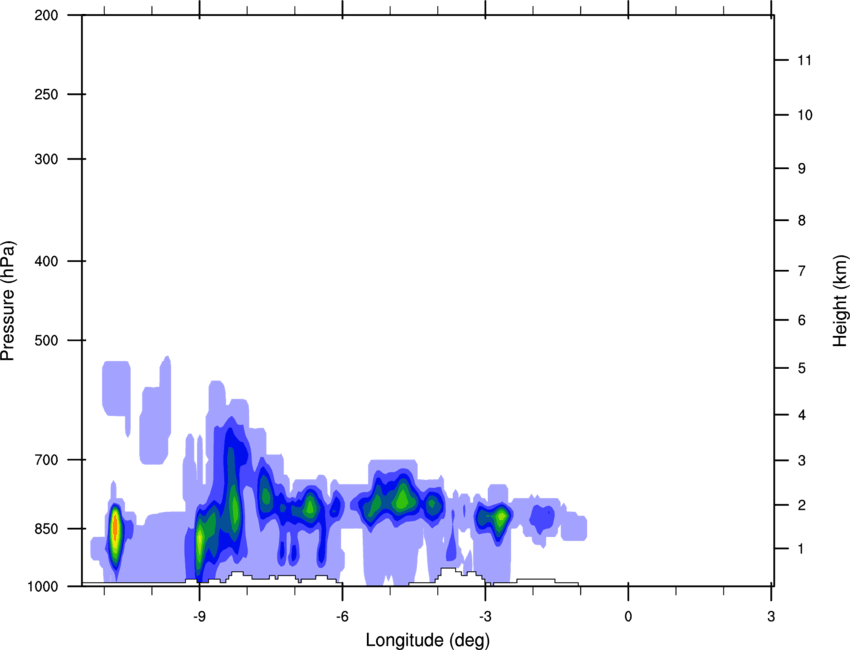Click the 700 pressure tick label
Image resolution: width=850 pixels, height=650 pixels.
(46, 460)
